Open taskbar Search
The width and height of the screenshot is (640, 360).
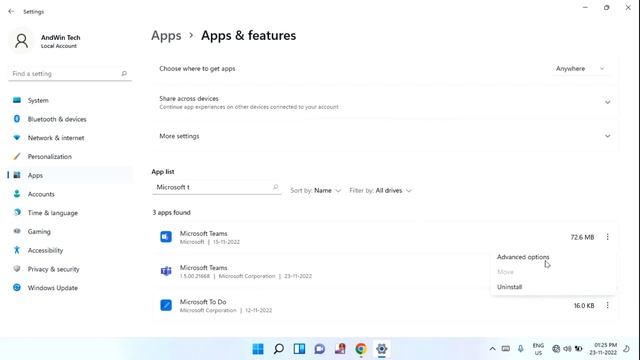pyautogui.click(x=279, y=349)
